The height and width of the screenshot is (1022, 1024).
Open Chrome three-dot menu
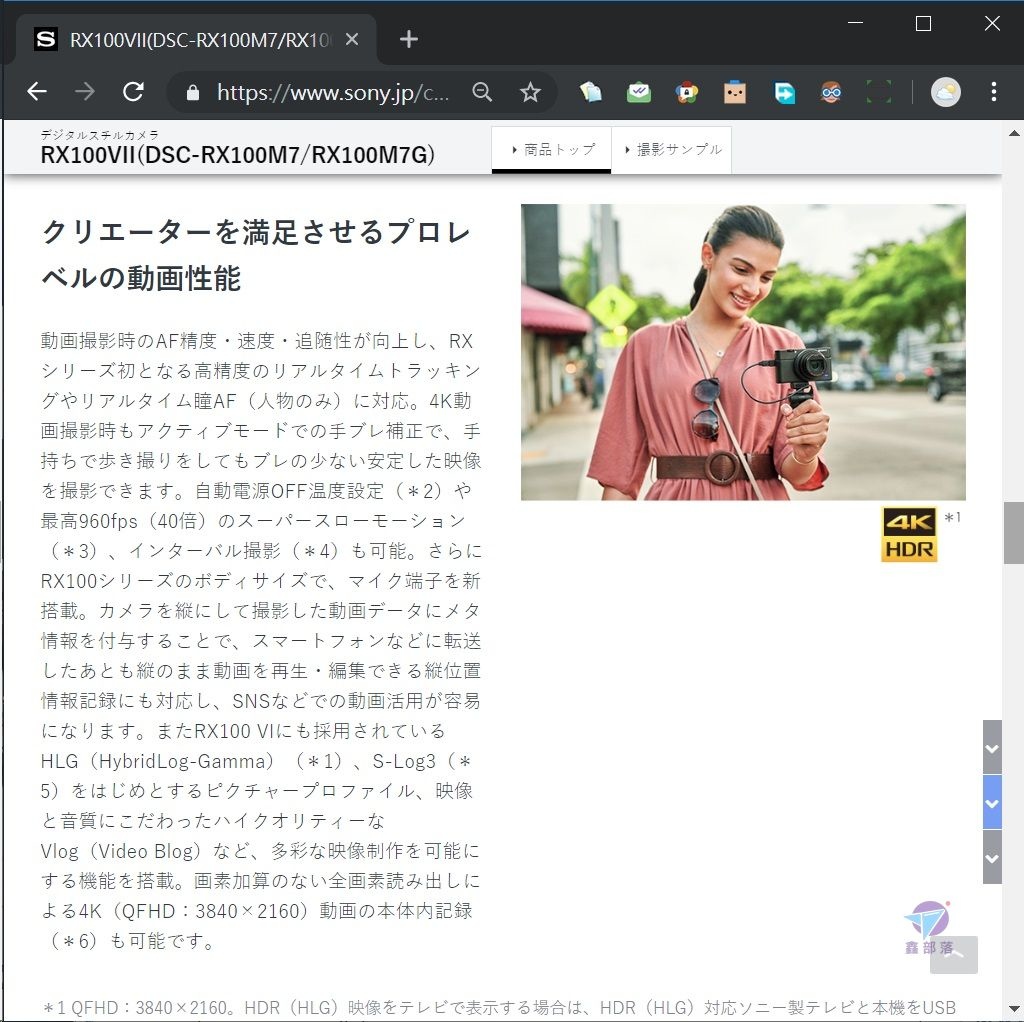pyautogui.click(x=993, y=92)
